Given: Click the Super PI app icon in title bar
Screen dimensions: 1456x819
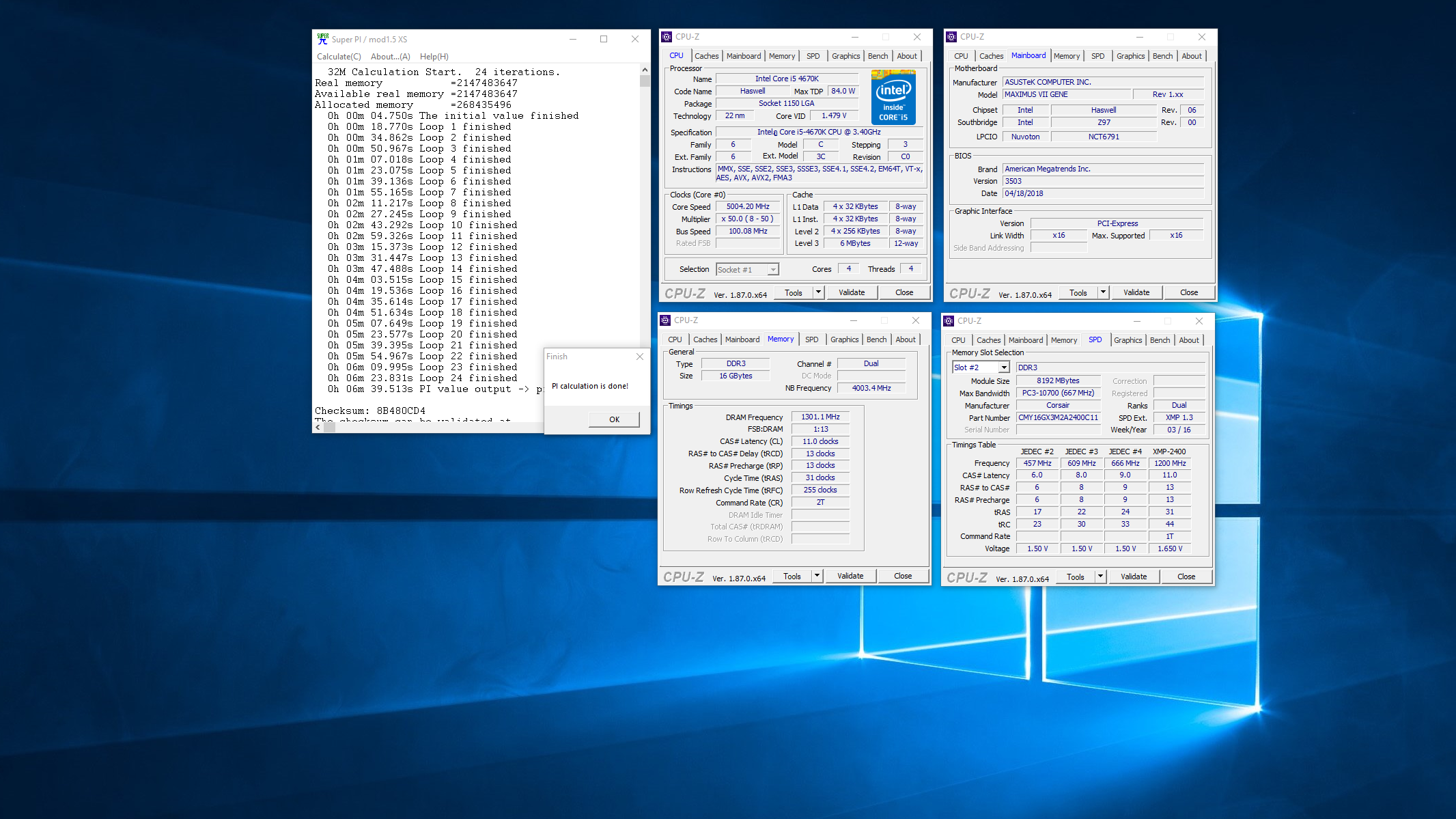Looking at the screenshot, I should [322, 39].
